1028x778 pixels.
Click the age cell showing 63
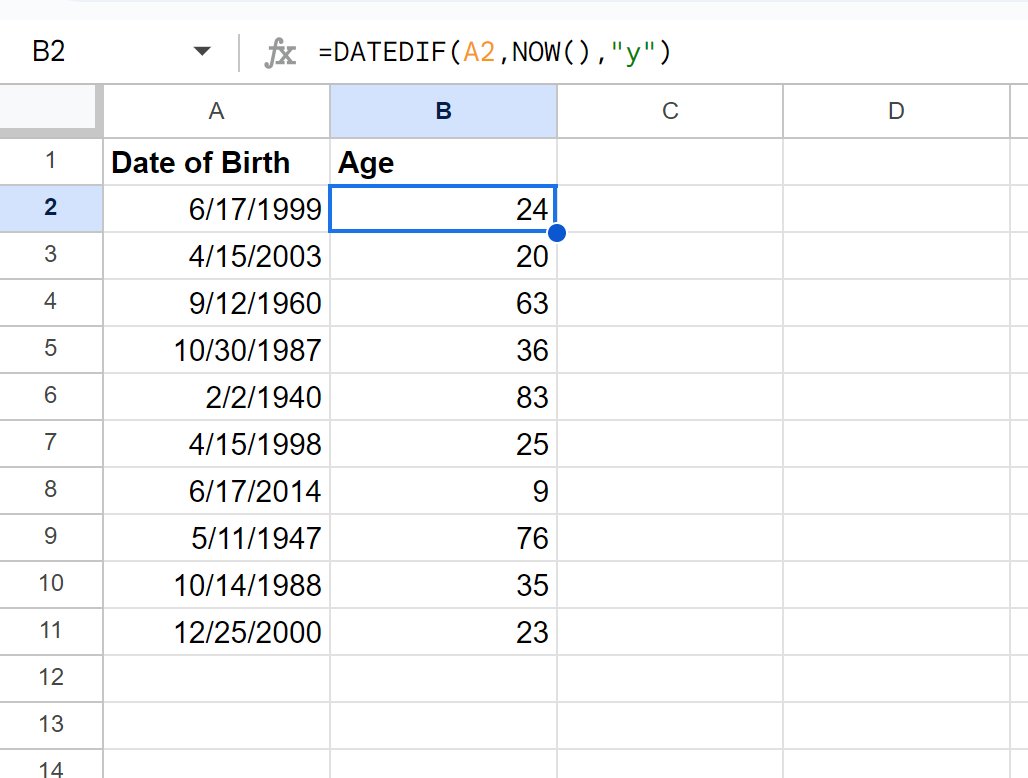click(x=443, y=303)
